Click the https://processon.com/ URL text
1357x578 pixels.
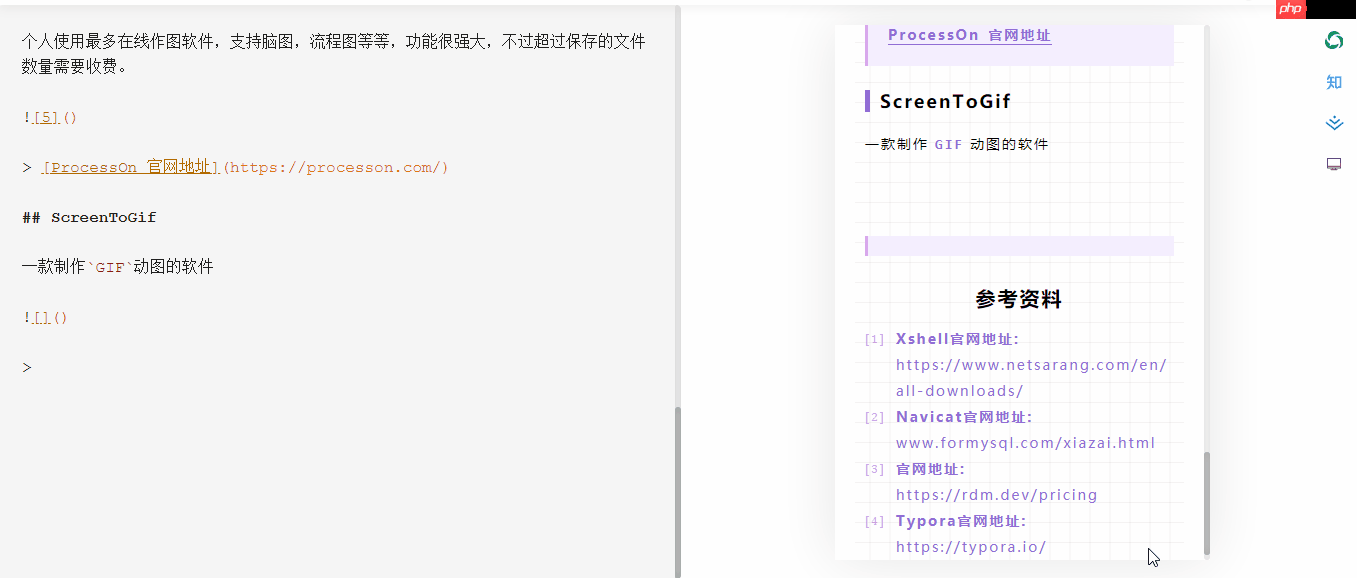tap(337, 166)
